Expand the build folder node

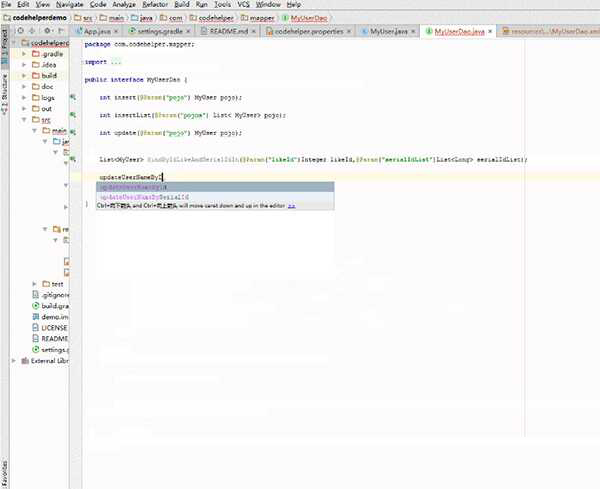(x=24, y=76)
